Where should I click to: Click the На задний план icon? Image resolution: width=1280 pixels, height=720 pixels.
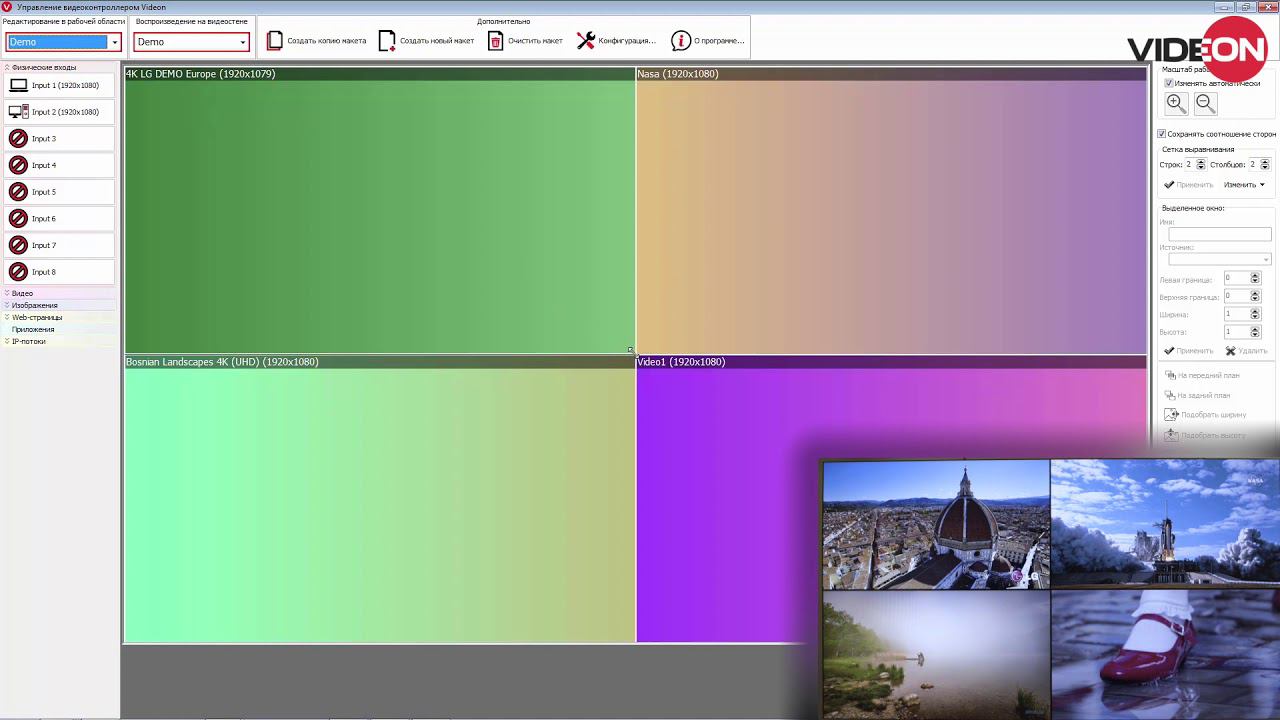tap(1171, 395)
